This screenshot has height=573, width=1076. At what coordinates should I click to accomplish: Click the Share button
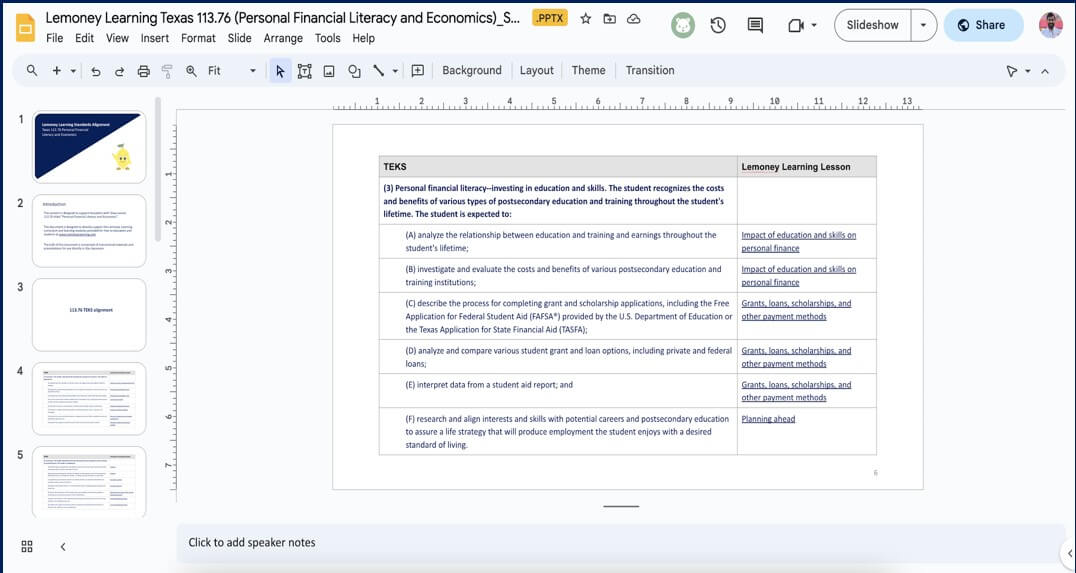pyautogui.click(x=982, y=25)
